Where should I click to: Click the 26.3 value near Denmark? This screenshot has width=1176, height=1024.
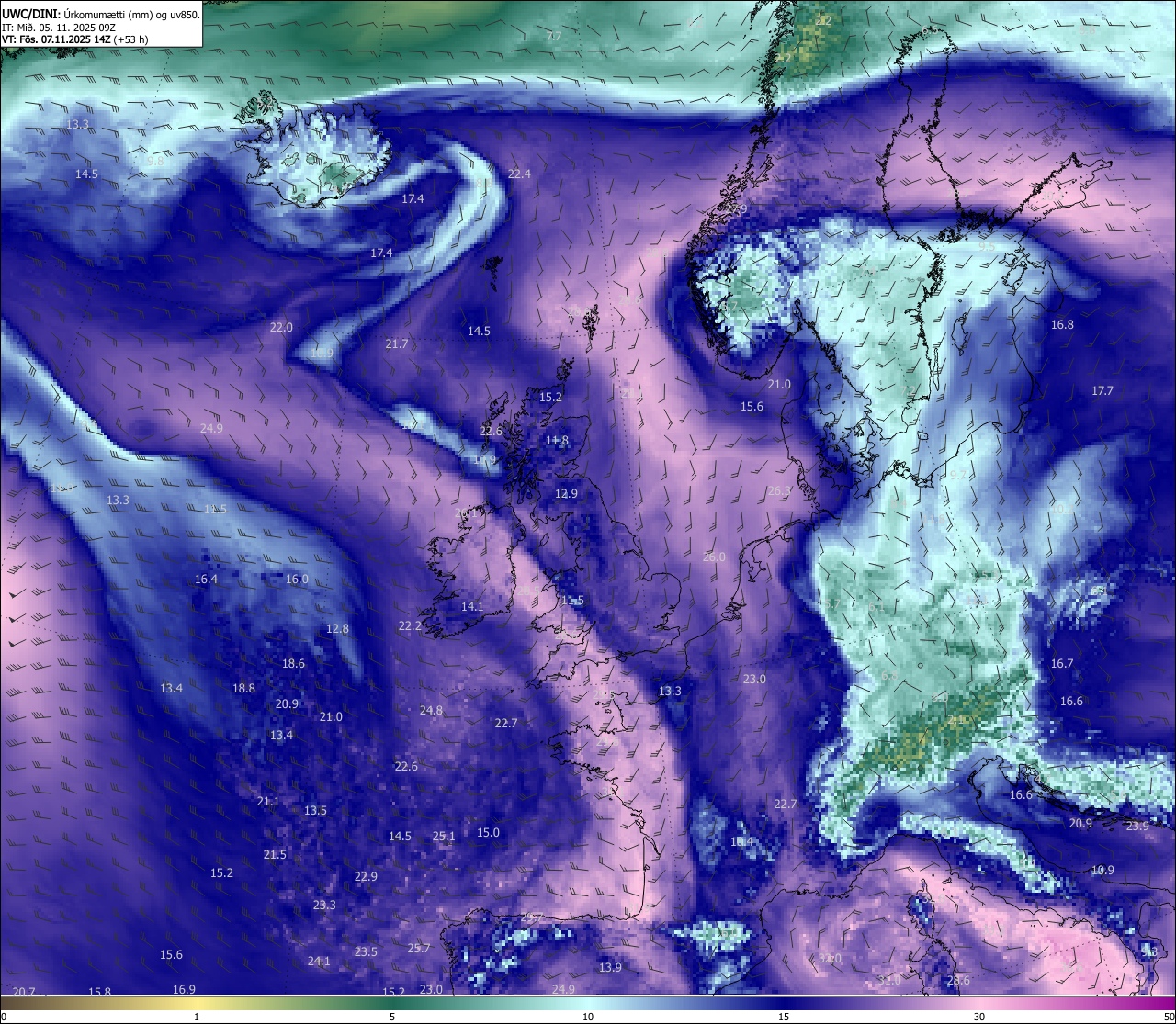[x=778, y=490]
